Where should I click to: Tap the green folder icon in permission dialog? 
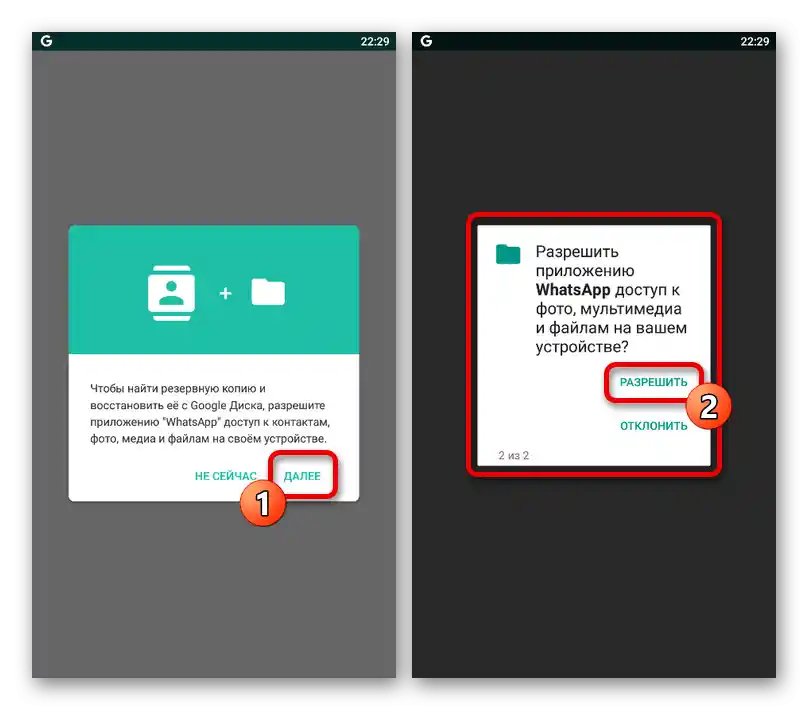click(x=508, y=254)
